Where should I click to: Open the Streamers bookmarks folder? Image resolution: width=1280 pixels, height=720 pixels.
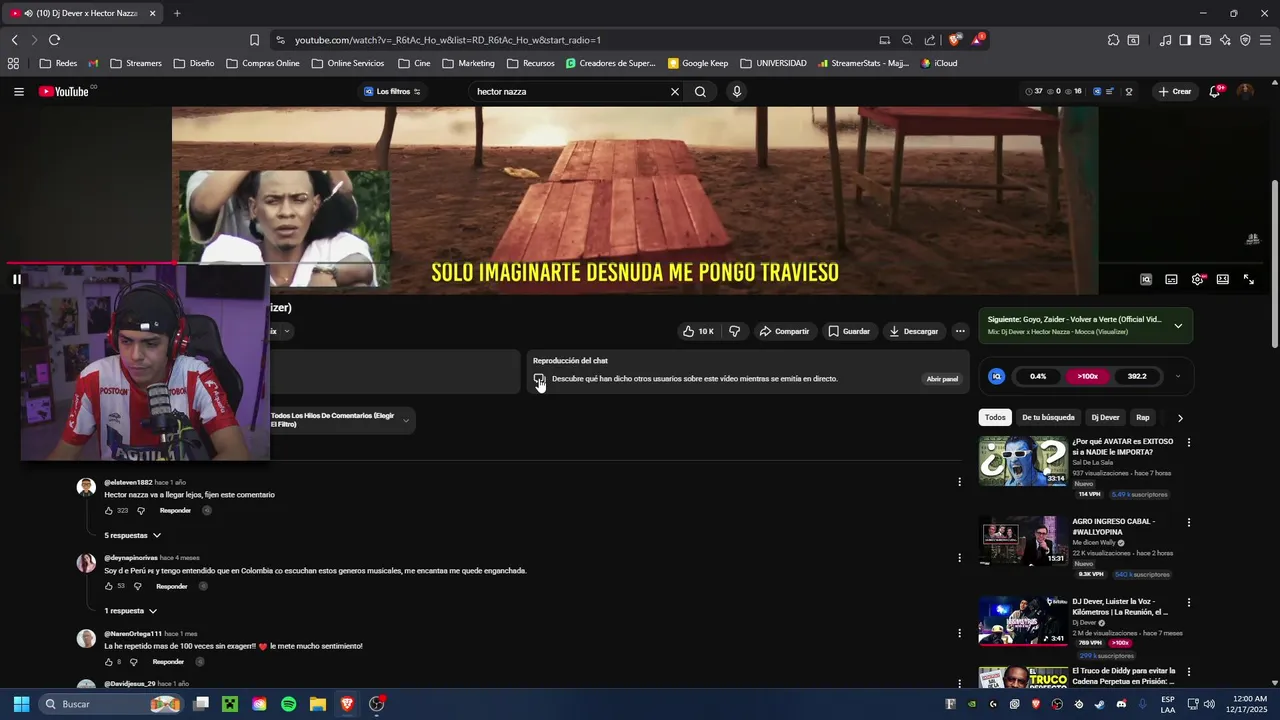point(136,63)
